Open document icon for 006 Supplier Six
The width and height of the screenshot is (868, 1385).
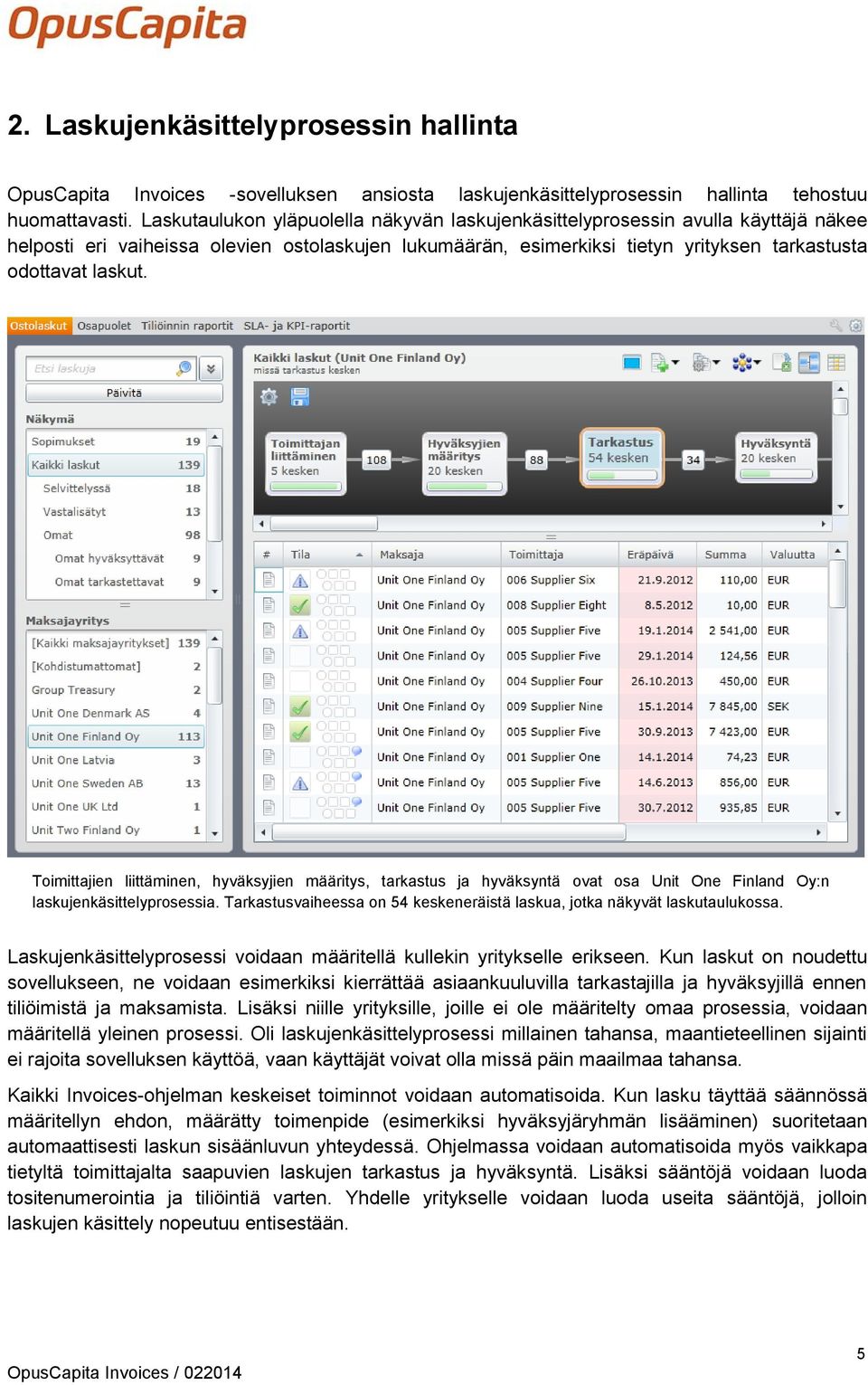tap(269, 580)
